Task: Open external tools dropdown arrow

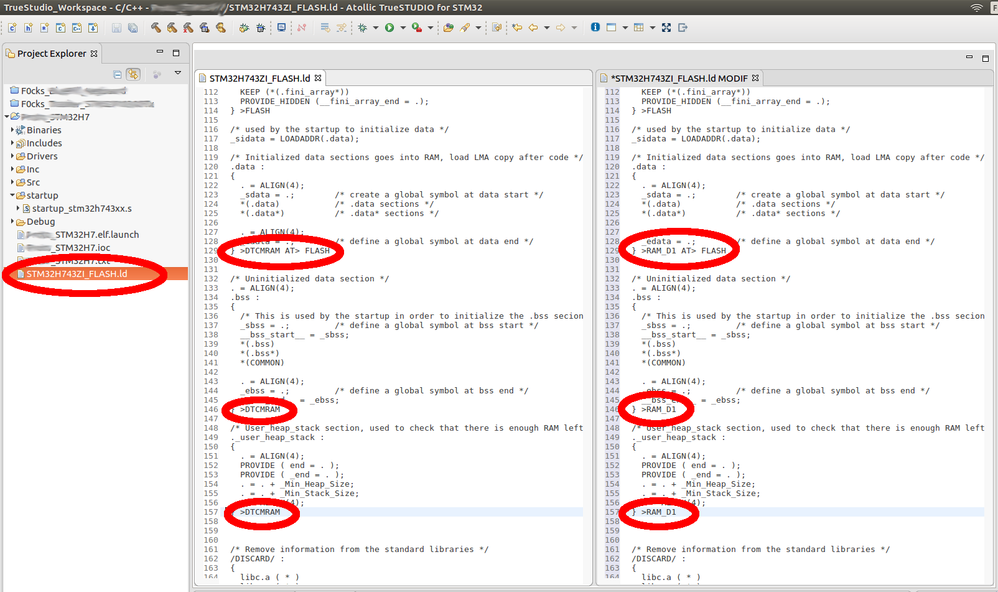Action: pos(430,28)
